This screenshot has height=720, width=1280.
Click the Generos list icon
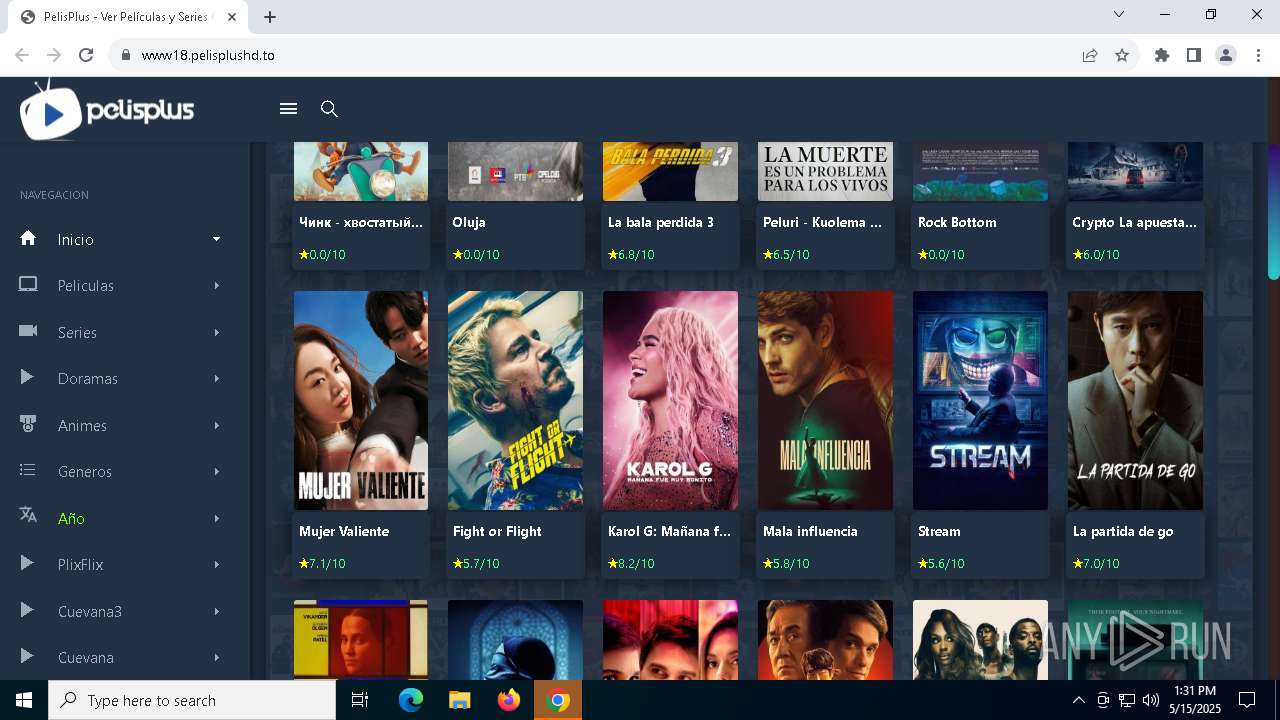[x=28, y=470]
